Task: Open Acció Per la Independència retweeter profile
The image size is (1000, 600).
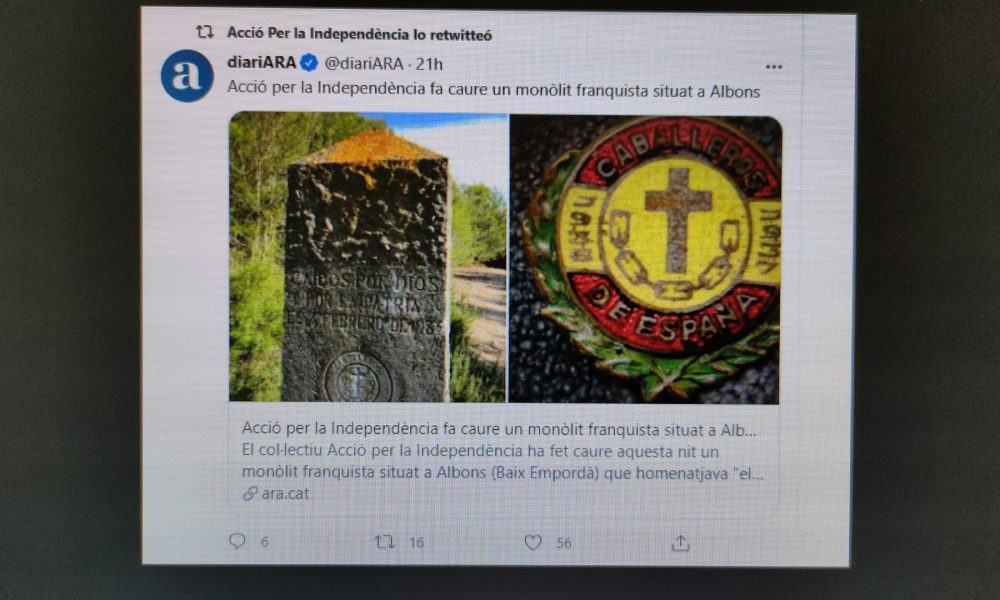Action: coord(359,34)
